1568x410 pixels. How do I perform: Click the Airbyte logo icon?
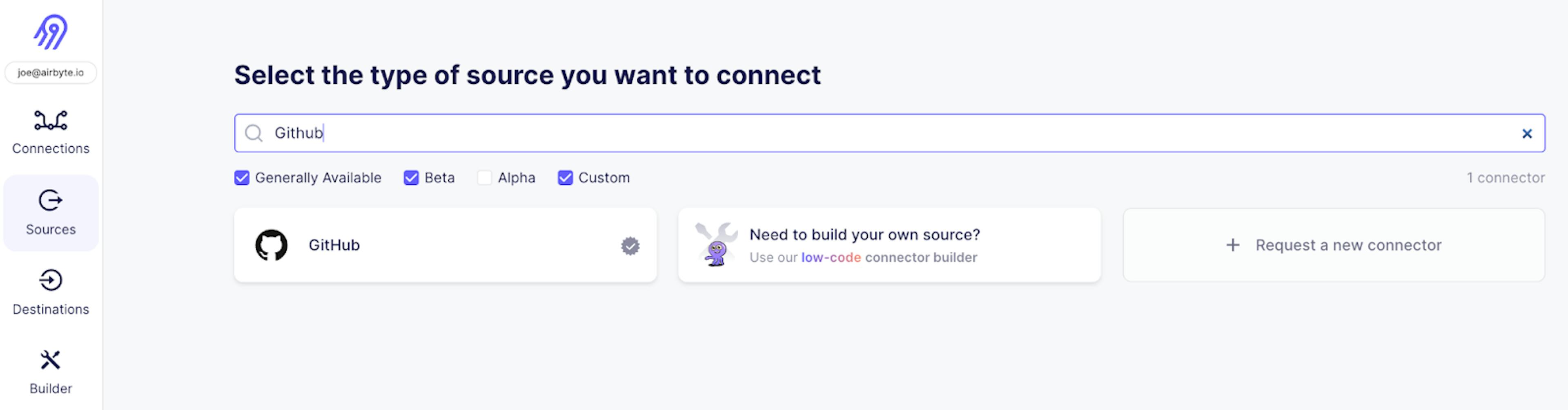(51, 31)
